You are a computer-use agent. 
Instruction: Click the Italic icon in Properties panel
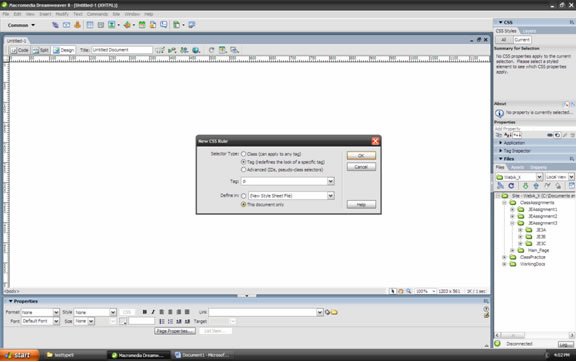(x=153, y=312)
